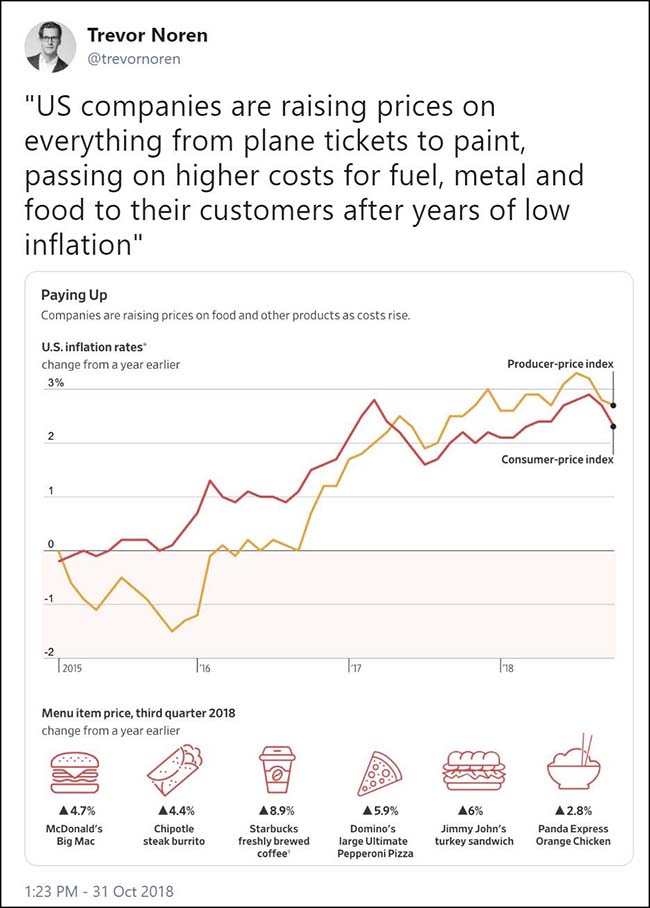Click the Jimmy John's sandwich icon
Image resolution: width=650 pixels, height=908 pixels.
tap(474, 770)
